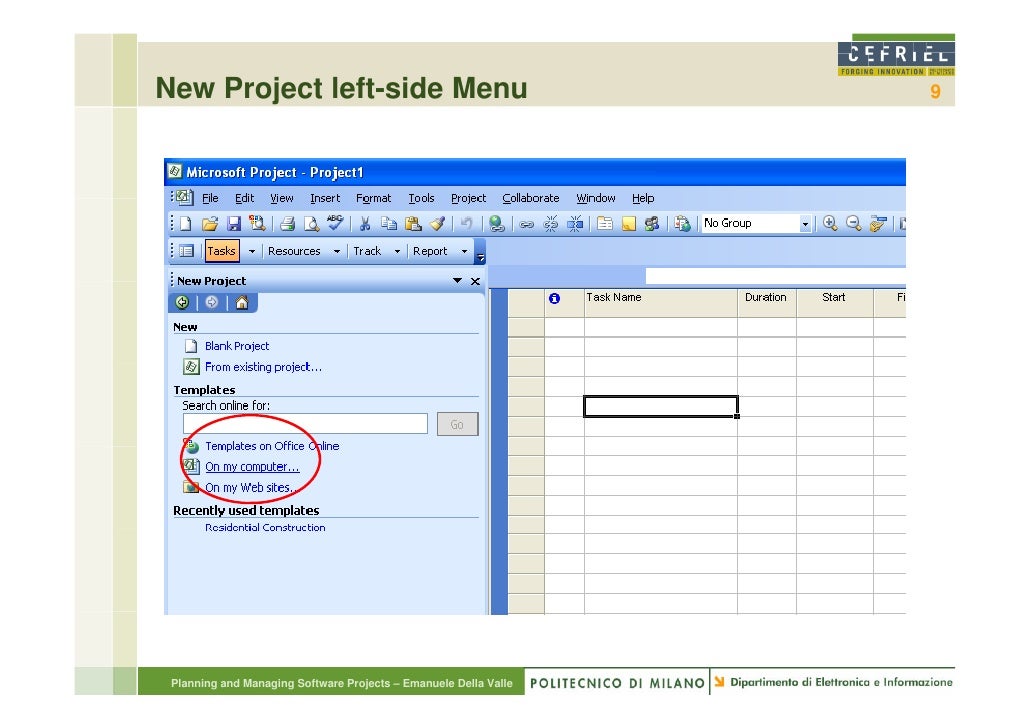Click the Task Name column header

point(661,302)
